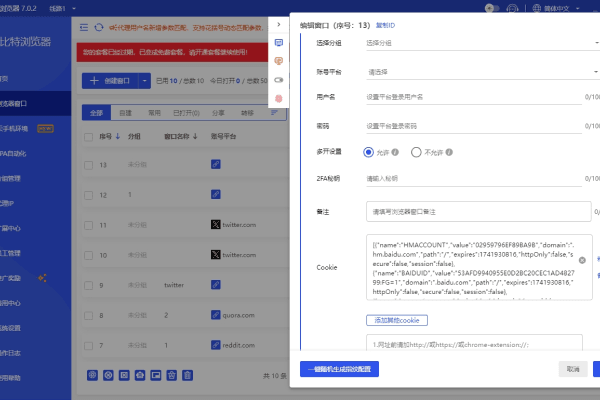Click the third bottom toolbar window icon

tap(124, 375)
